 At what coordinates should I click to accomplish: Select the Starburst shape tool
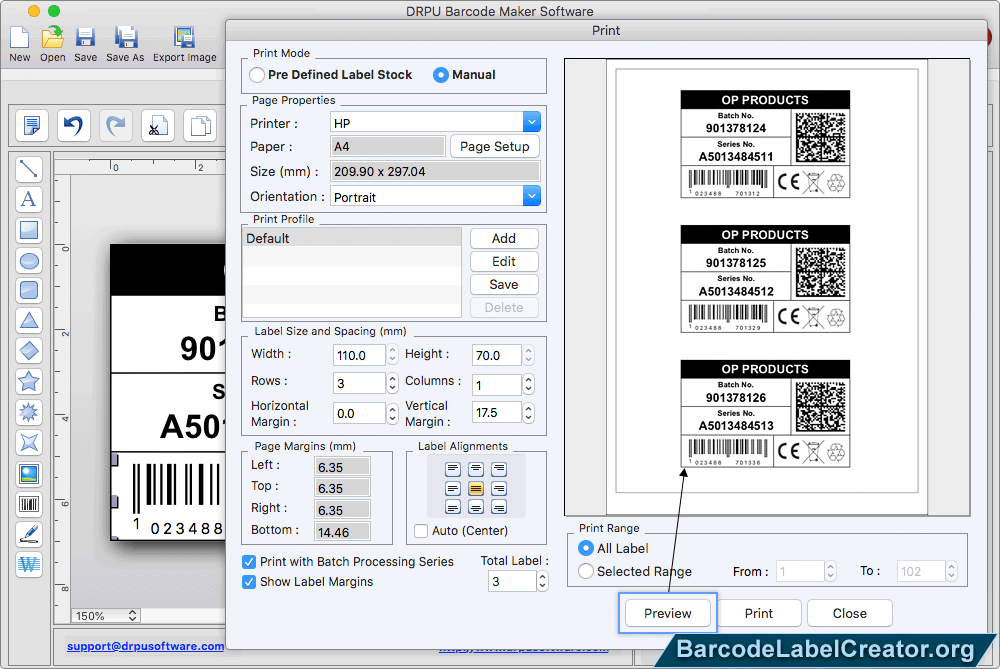tap(29, 412)
